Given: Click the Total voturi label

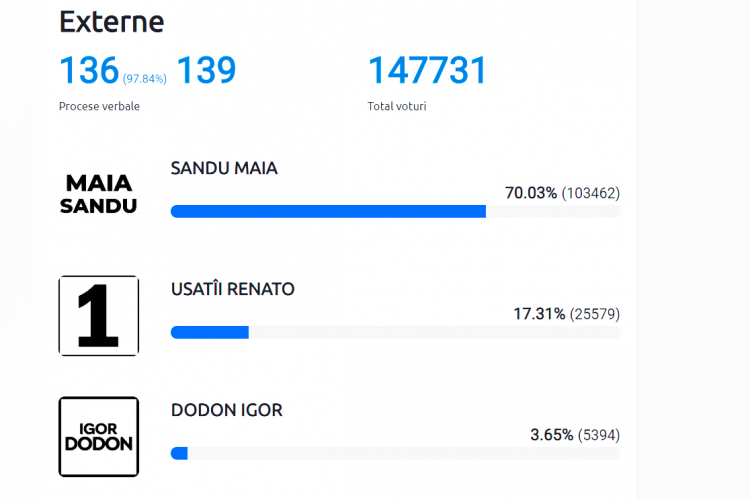Looking at the screenshot, I should pos(397,106).
